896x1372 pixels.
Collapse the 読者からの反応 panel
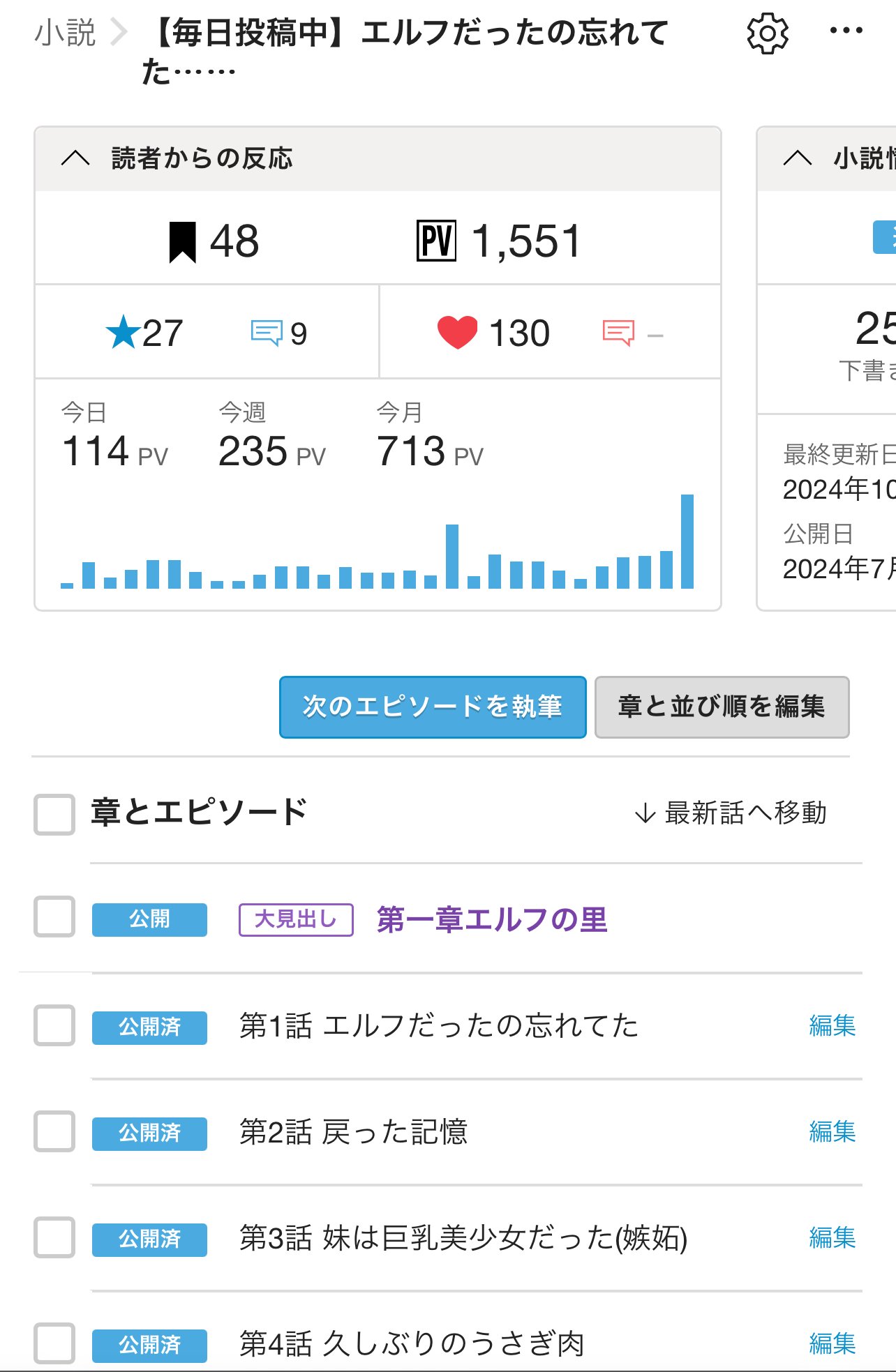75,158
